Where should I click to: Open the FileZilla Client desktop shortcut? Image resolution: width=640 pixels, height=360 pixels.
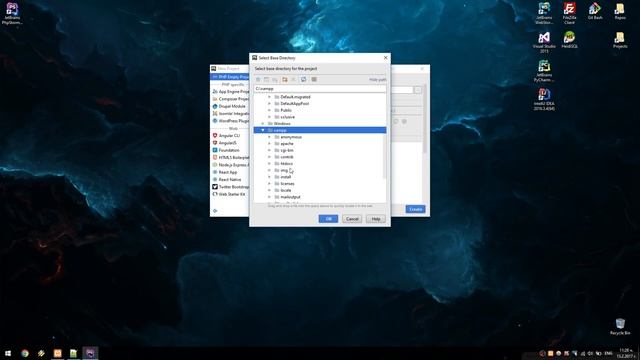coord(569,13)
